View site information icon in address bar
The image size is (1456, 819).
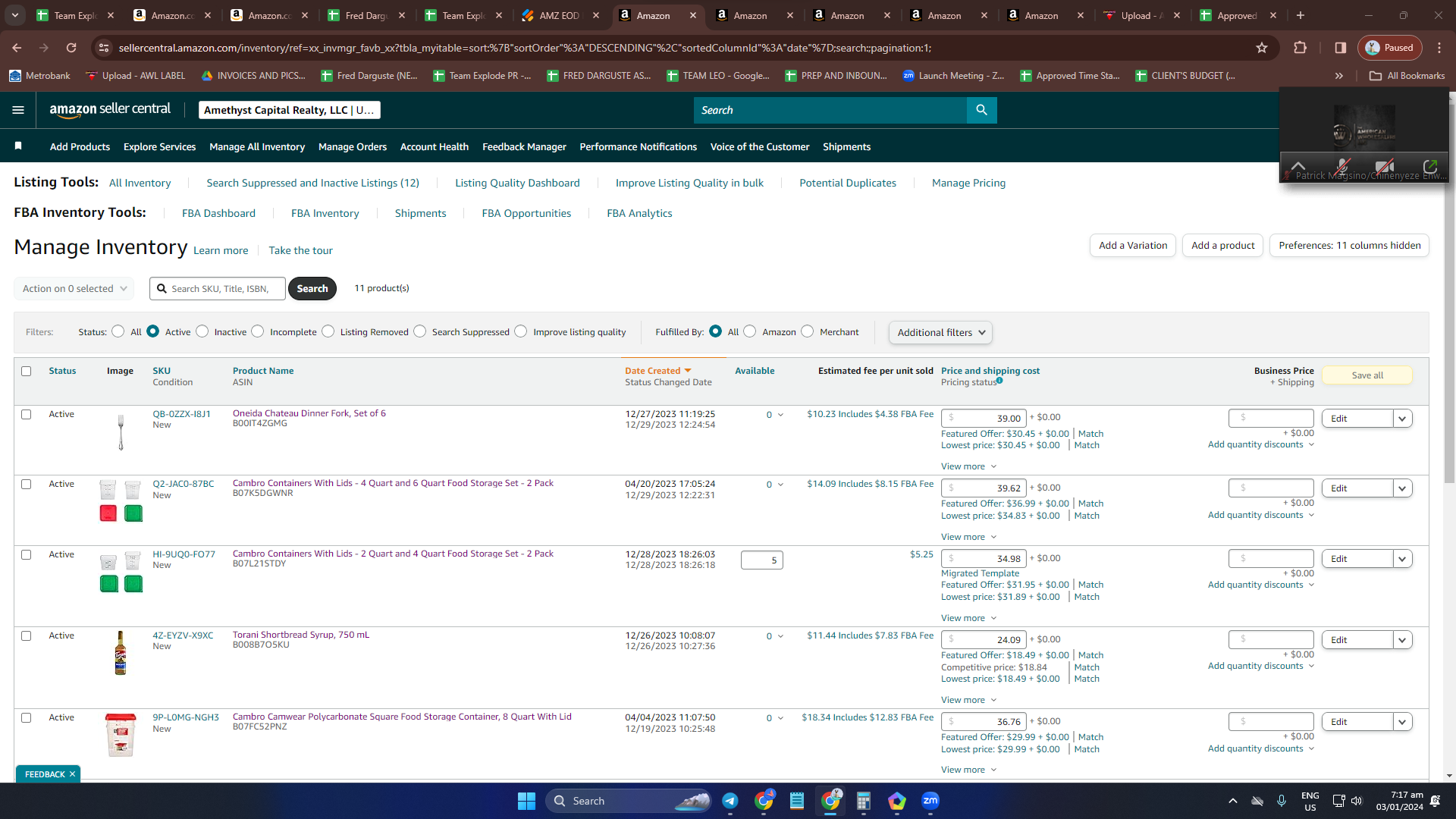104,48
